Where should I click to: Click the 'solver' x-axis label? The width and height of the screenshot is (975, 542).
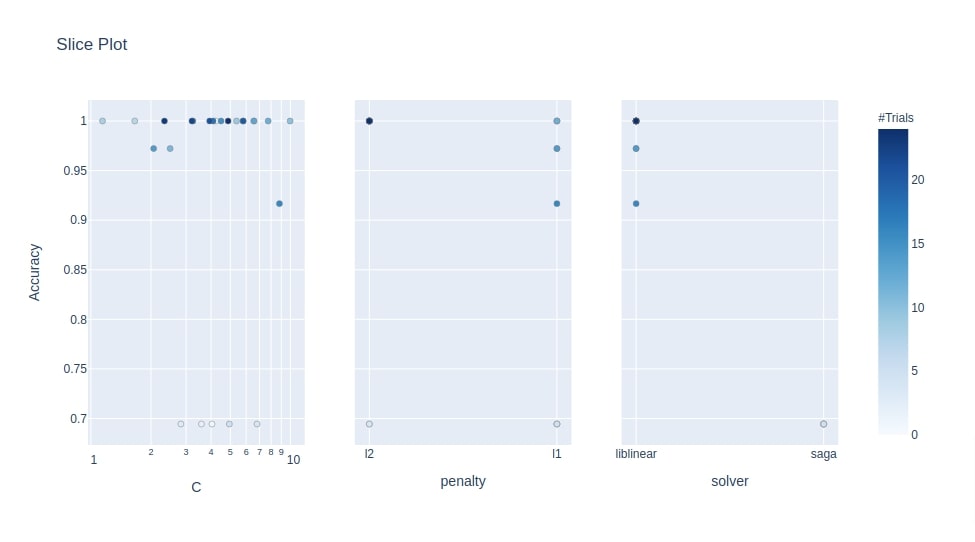coord(730,481)
